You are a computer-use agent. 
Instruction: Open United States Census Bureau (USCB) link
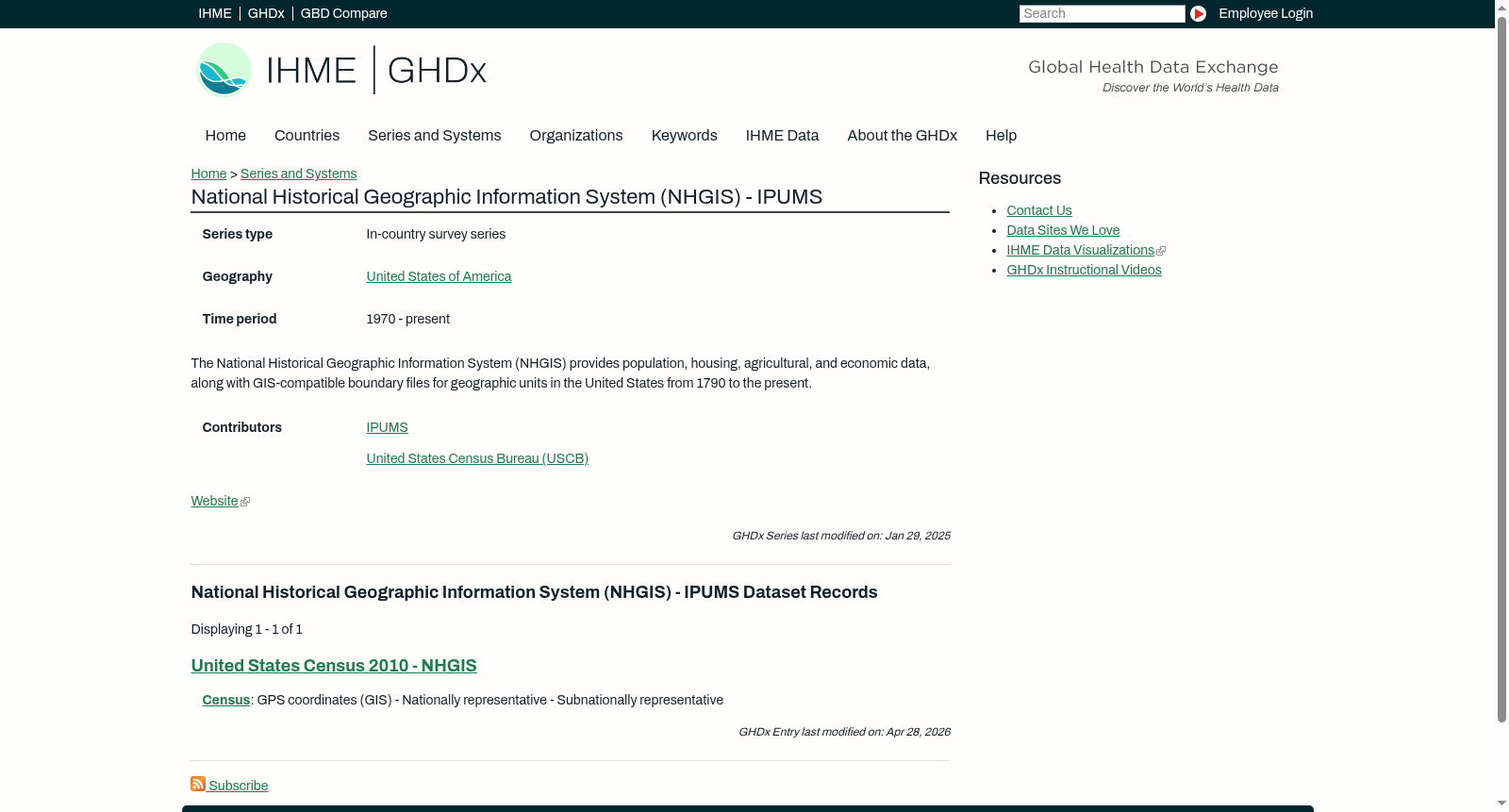477,458
